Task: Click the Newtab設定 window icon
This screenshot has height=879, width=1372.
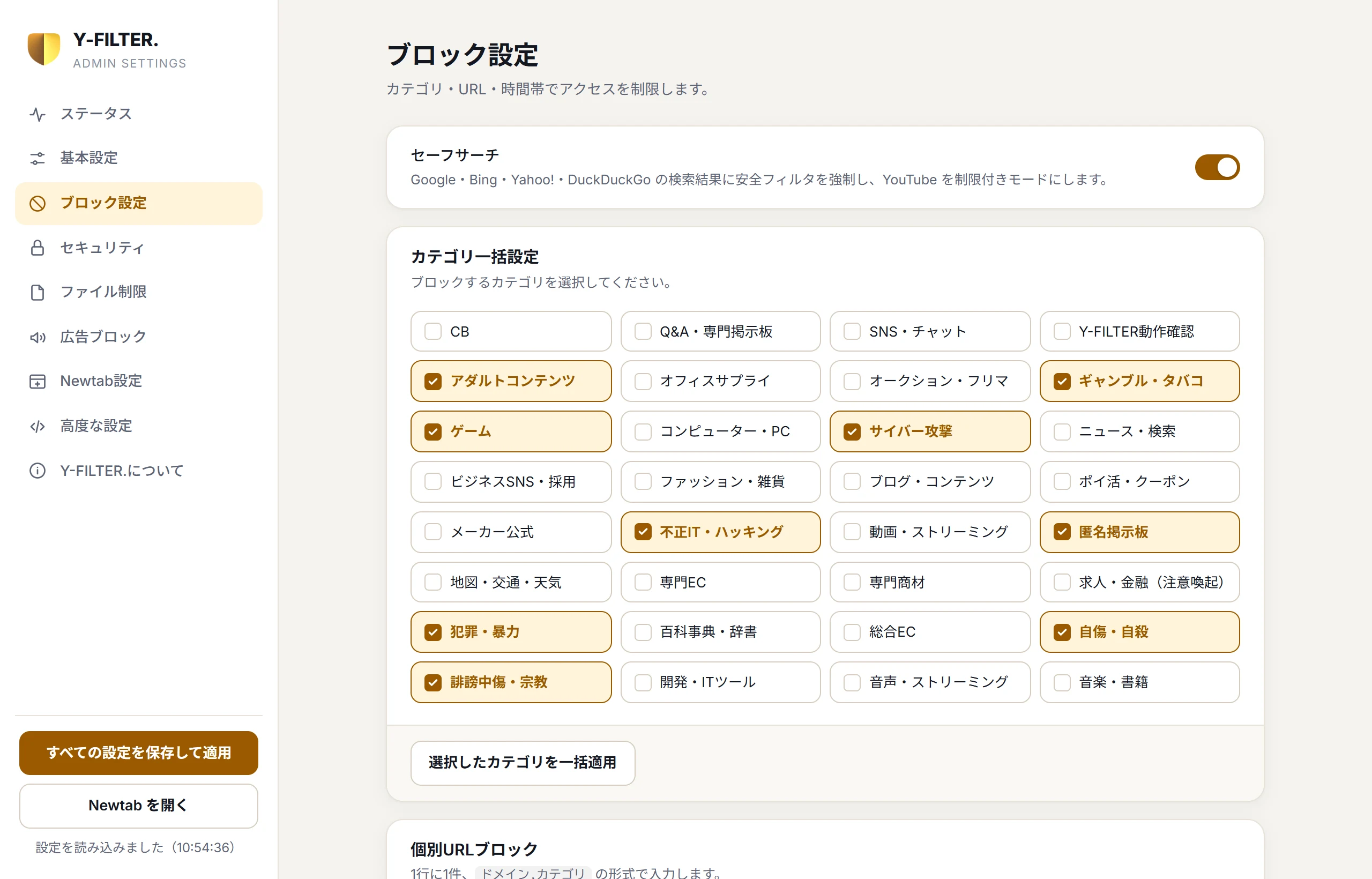Action: pos(38,381)
